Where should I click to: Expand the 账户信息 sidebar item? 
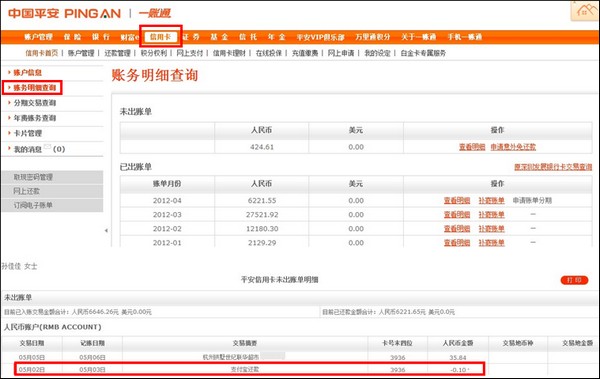(x=27, y=72)
